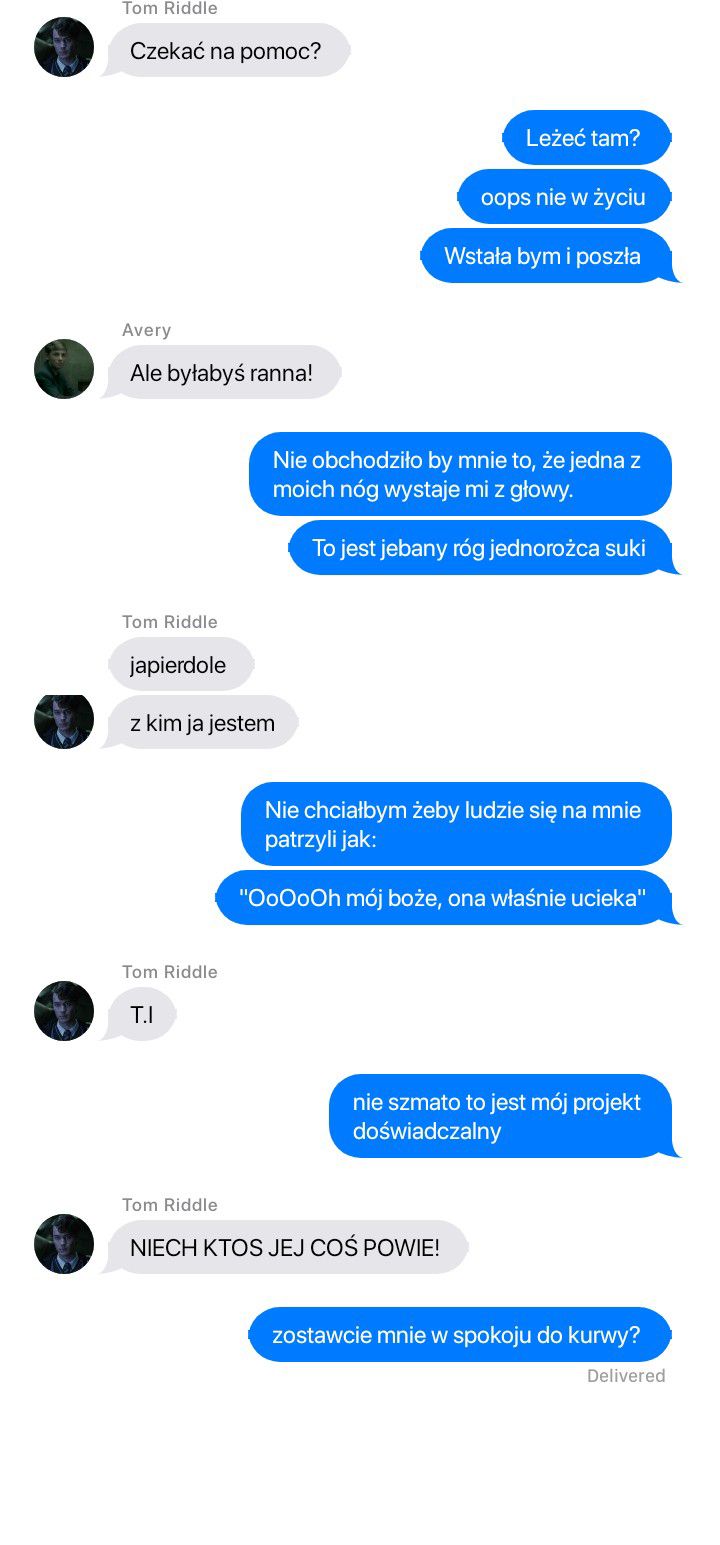Select the 'Czekać na pomoc?' message bubble

228,50
